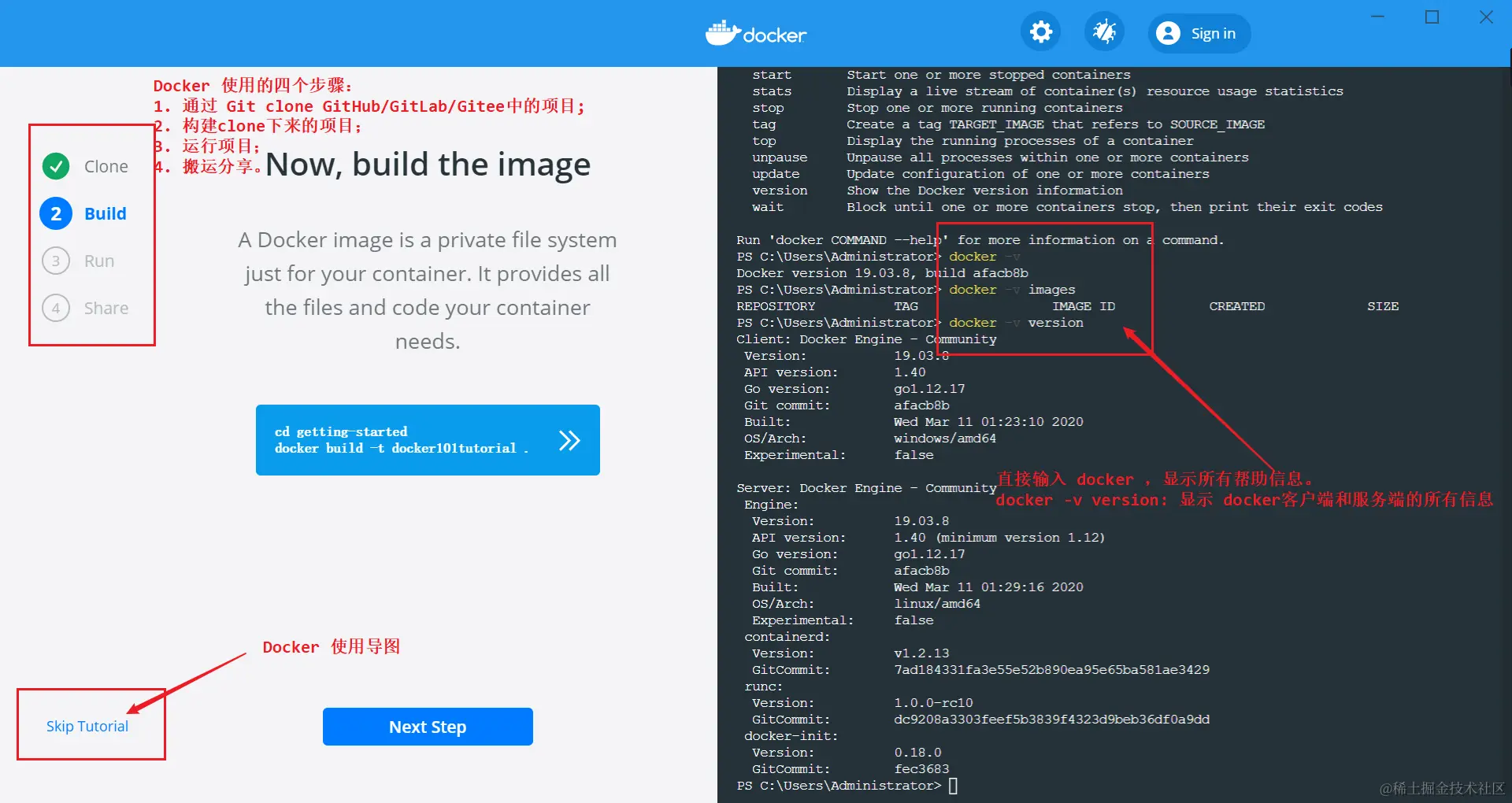Screen dimensions: 1512x803
Task: Click the terminal header 'IMAGE ID'
Action: 1084,306
